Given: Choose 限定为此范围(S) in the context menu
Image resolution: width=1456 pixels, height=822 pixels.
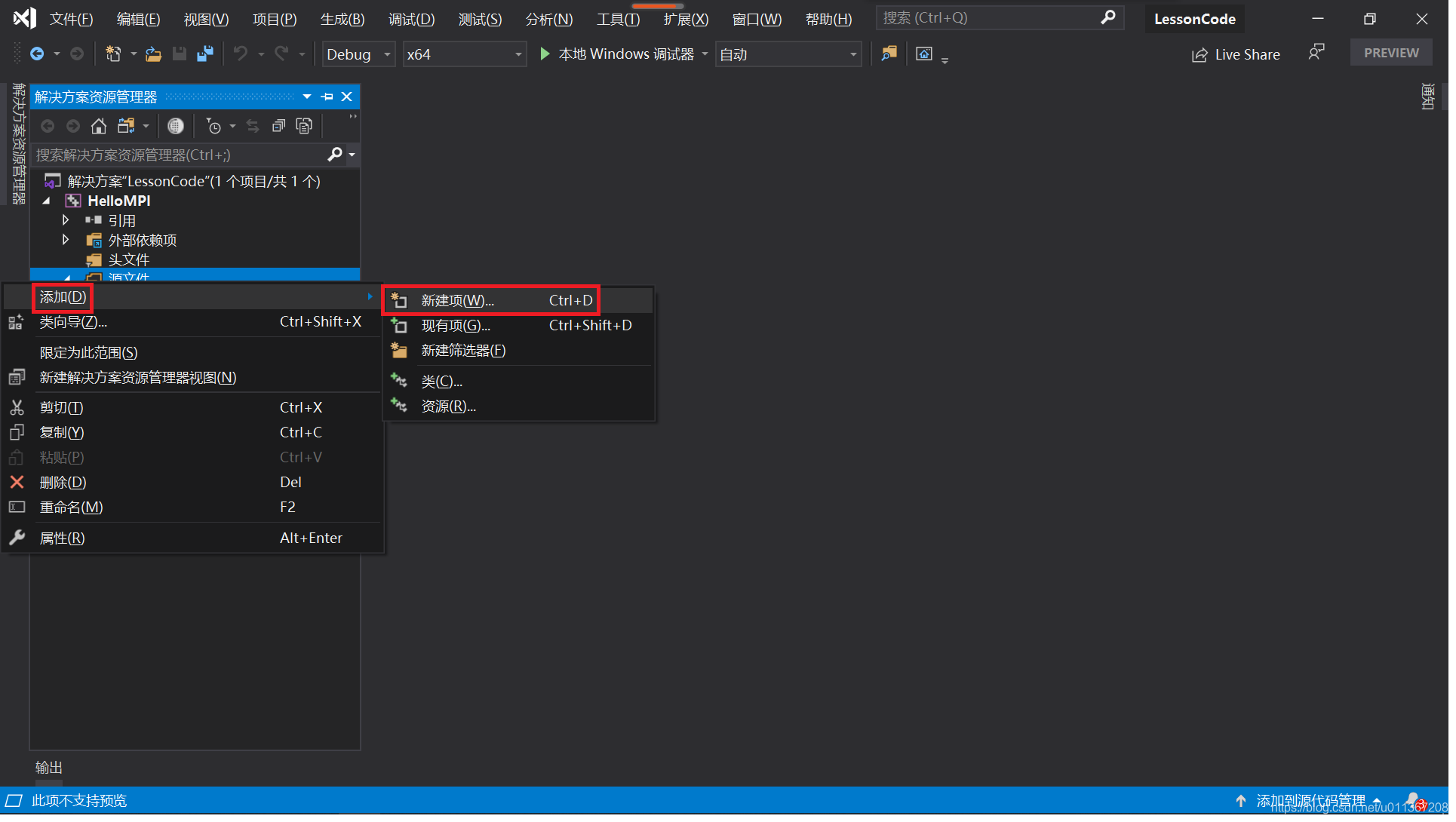Looking at the screenshot, I should (x=192, y=353).
